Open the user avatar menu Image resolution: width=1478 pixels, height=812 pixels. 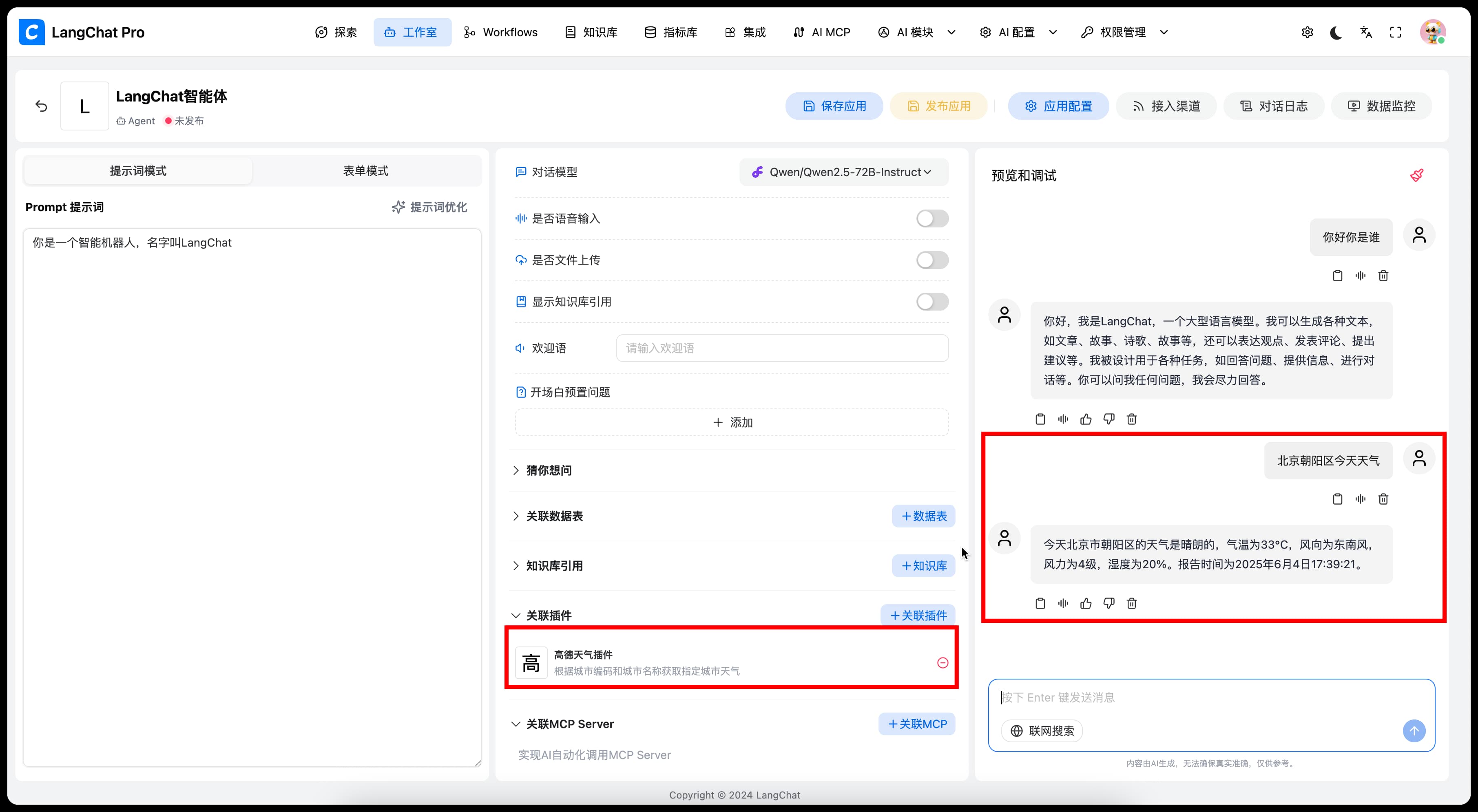[1433, 32]
